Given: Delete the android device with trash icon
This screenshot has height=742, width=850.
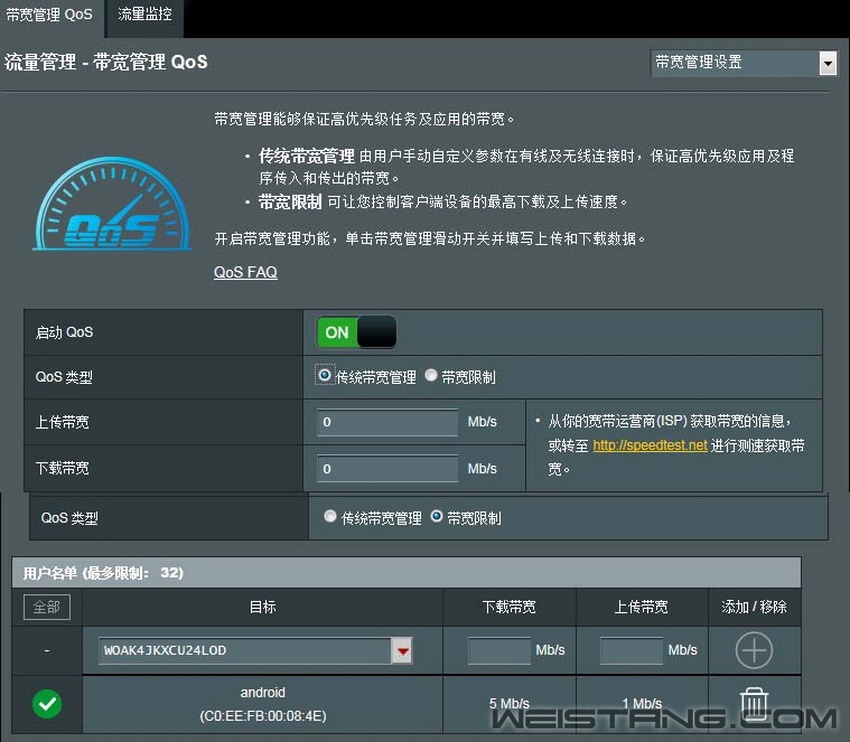Looking at the screenshot, I should [x=754, y=704].
